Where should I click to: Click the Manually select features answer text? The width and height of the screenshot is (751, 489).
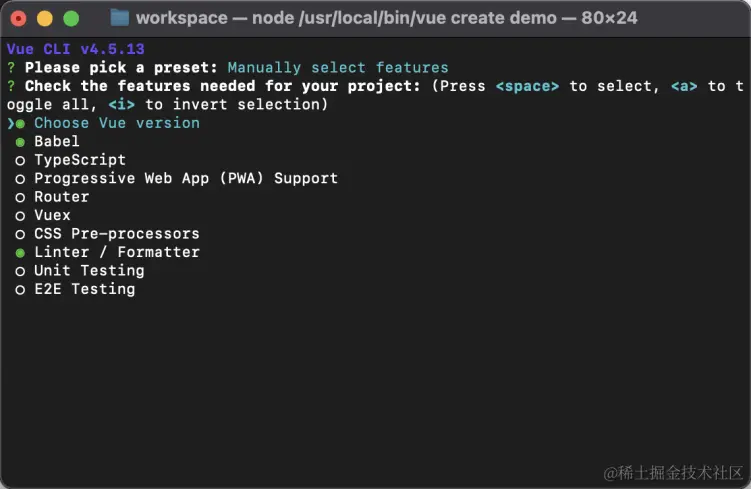click(x=338, y=68)
